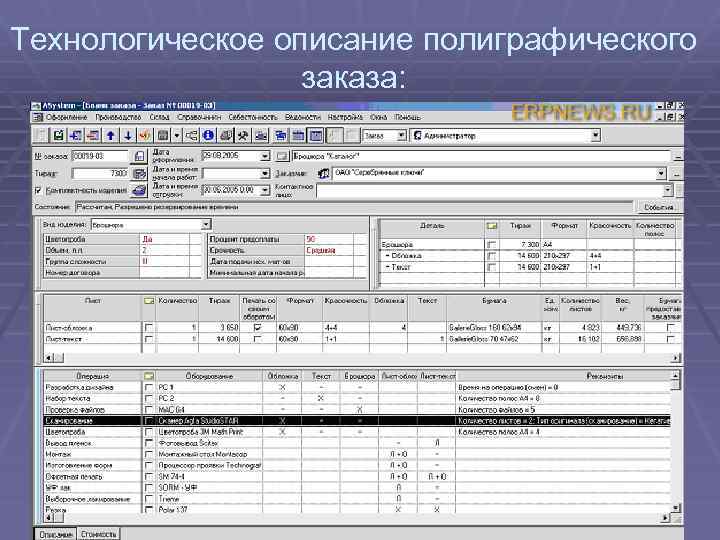Click the stacked documents toolbar icon left of tools

(x=225, y=135)
